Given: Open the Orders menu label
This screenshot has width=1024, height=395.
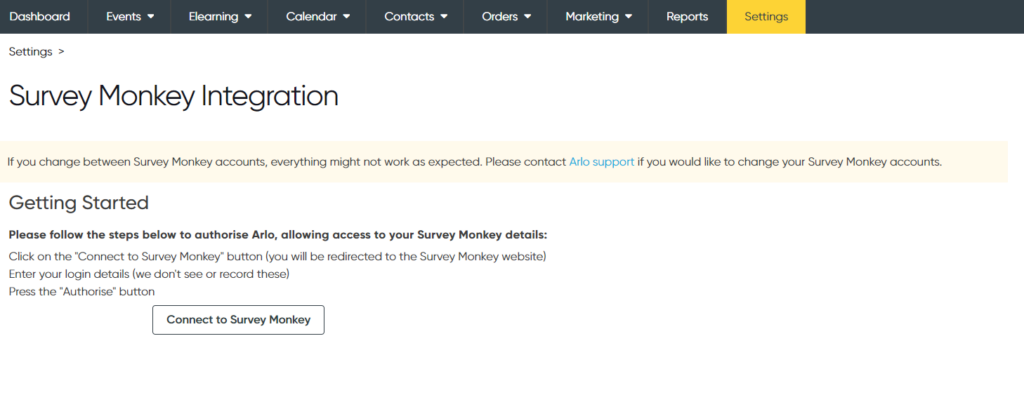Looking at the screenshot, I should [500, 17].
